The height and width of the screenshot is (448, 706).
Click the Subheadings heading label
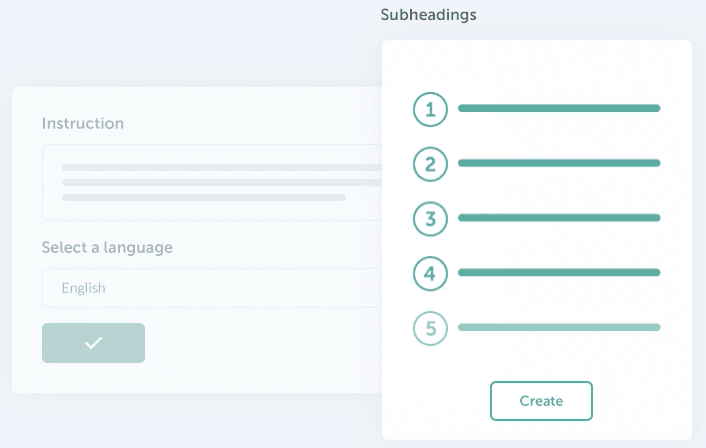(429, 15)
